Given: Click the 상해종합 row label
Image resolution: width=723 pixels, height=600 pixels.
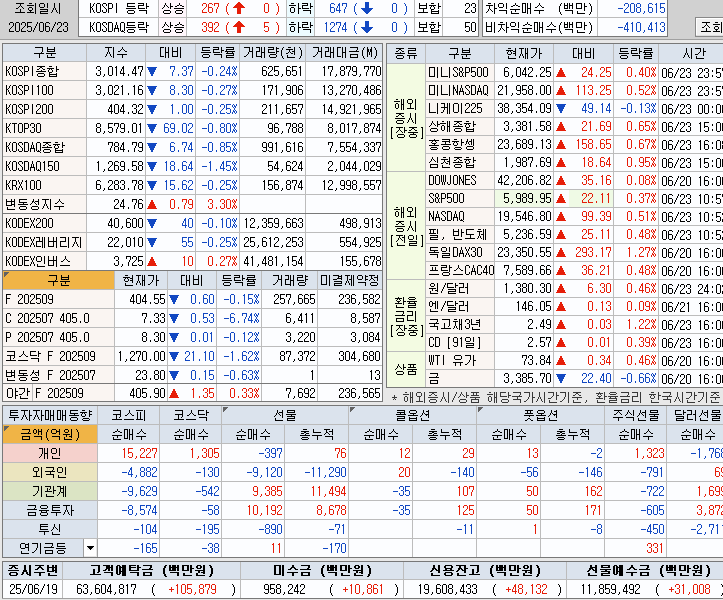Looking at the screenshot, I should 460,126.
